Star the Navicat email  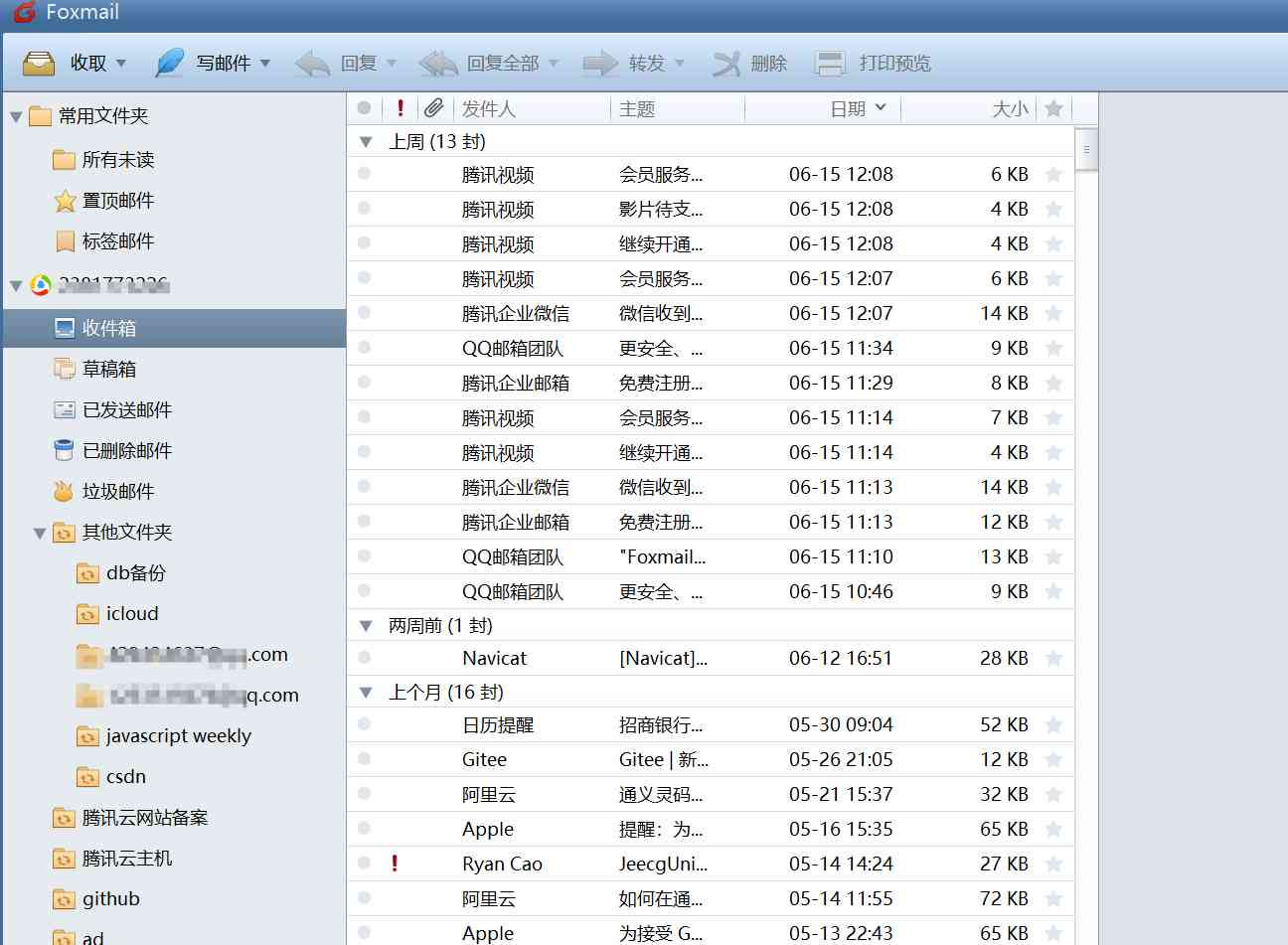point(1054,658)
